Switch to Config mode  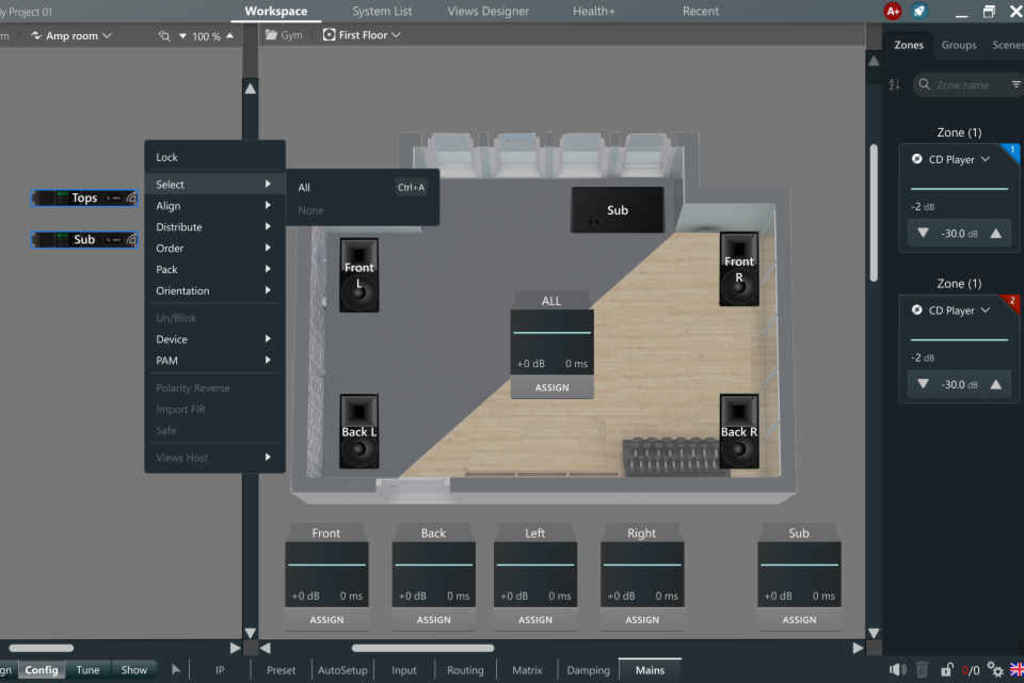[x=41, y=670]
